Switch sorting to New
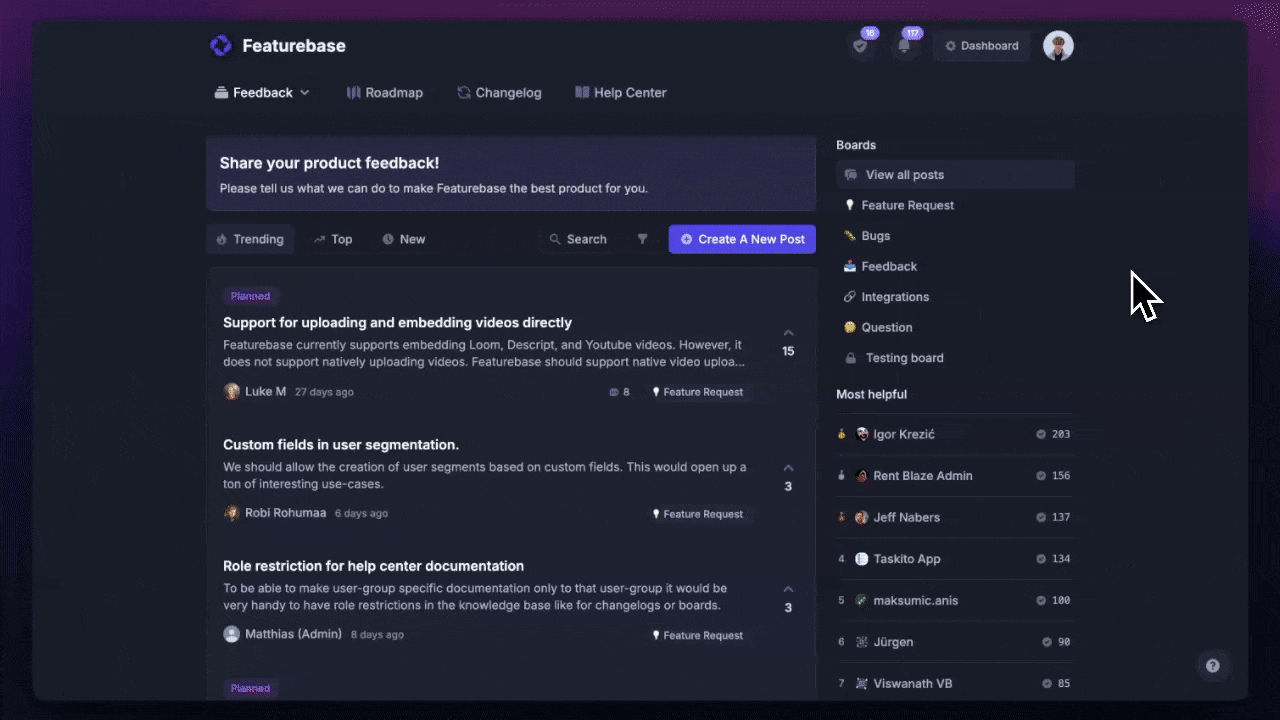 (x=404, y=239)
